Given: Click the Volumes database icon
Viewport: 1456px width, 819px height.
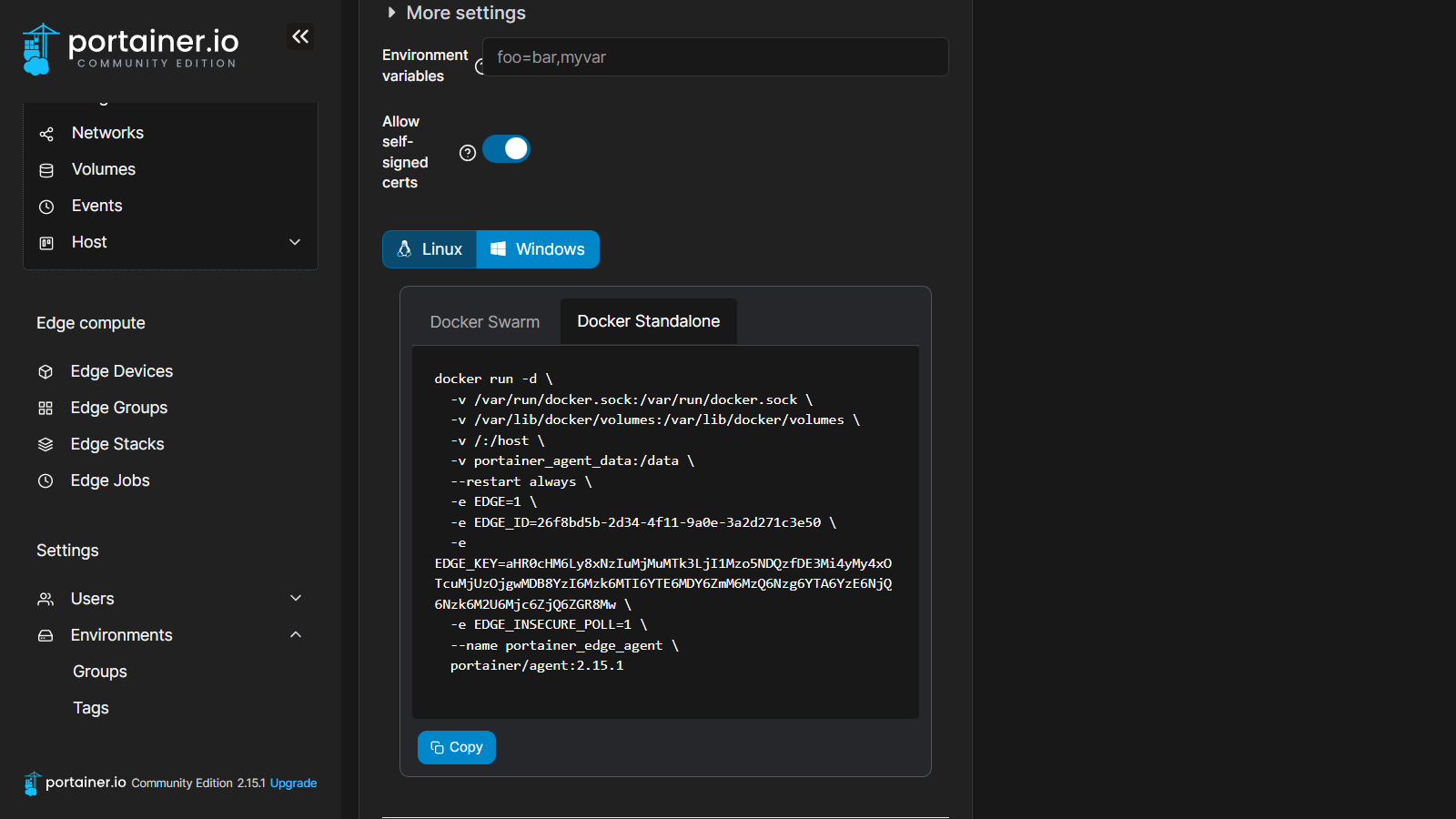Looking at the screenshot, I should (46, 170).
